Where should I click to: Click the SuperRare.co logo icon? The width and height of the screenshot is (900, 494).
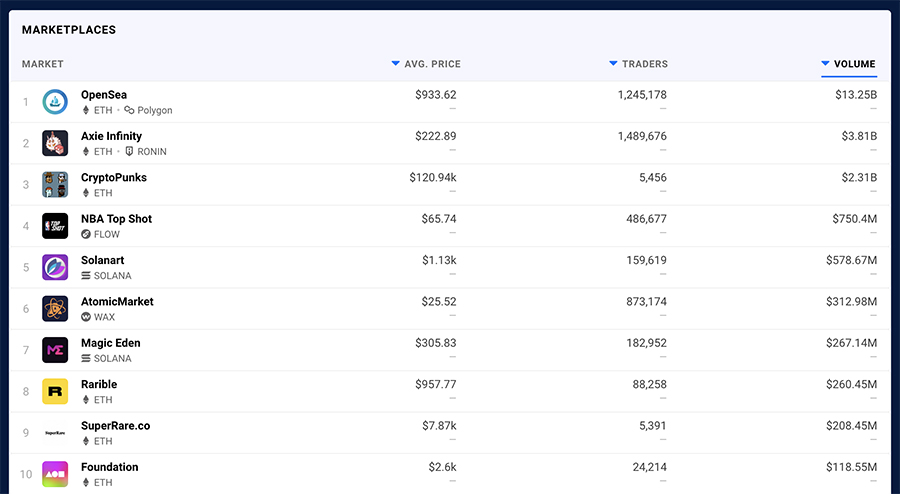(55, 433)
